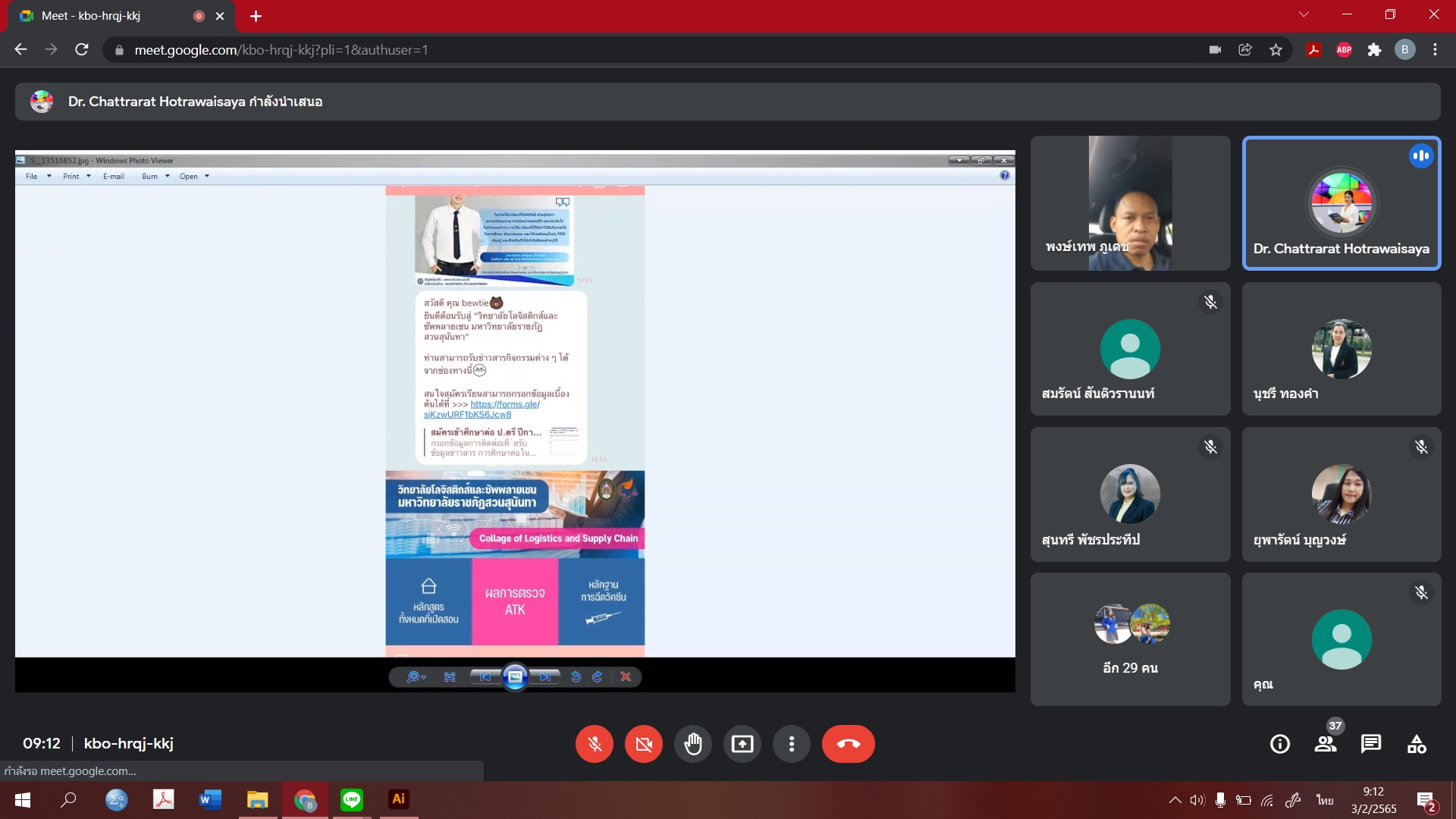Show everyone participants list icon
1456x819 pixels.
pos(1326,744)
